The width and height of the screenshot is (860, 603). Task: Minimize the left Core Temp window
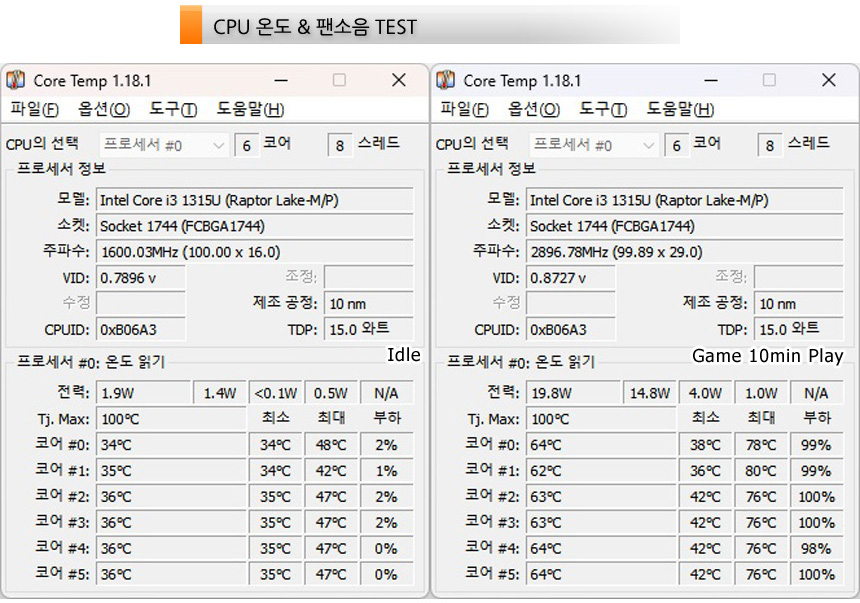pos(281,81)
